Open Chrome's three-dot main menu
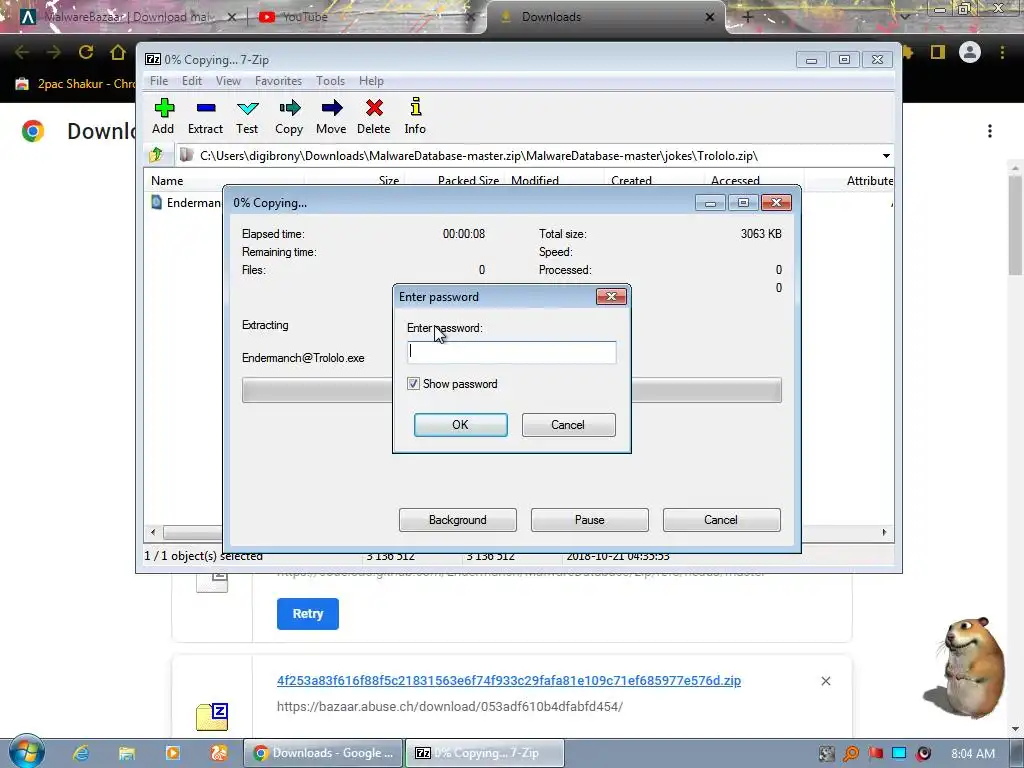The height and width of the screenshot is (768, 1024). coord(1002,52)
